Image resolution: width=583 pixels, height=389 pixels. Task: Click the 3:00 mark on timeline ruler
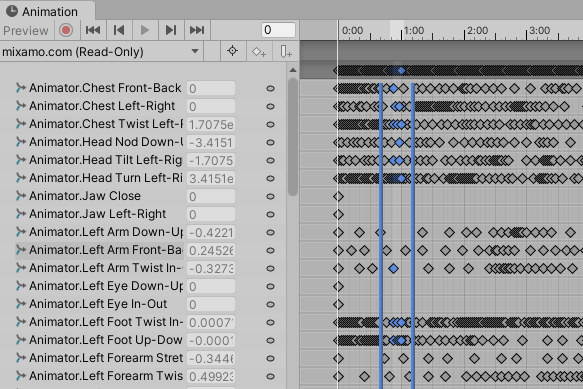539,30
